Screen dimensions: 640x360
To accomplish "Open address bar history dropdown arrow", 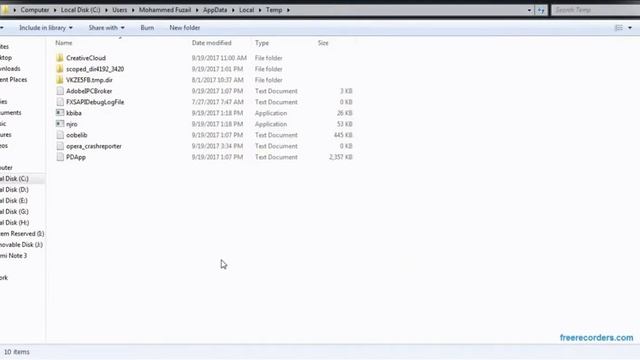I will click(529, 10).
